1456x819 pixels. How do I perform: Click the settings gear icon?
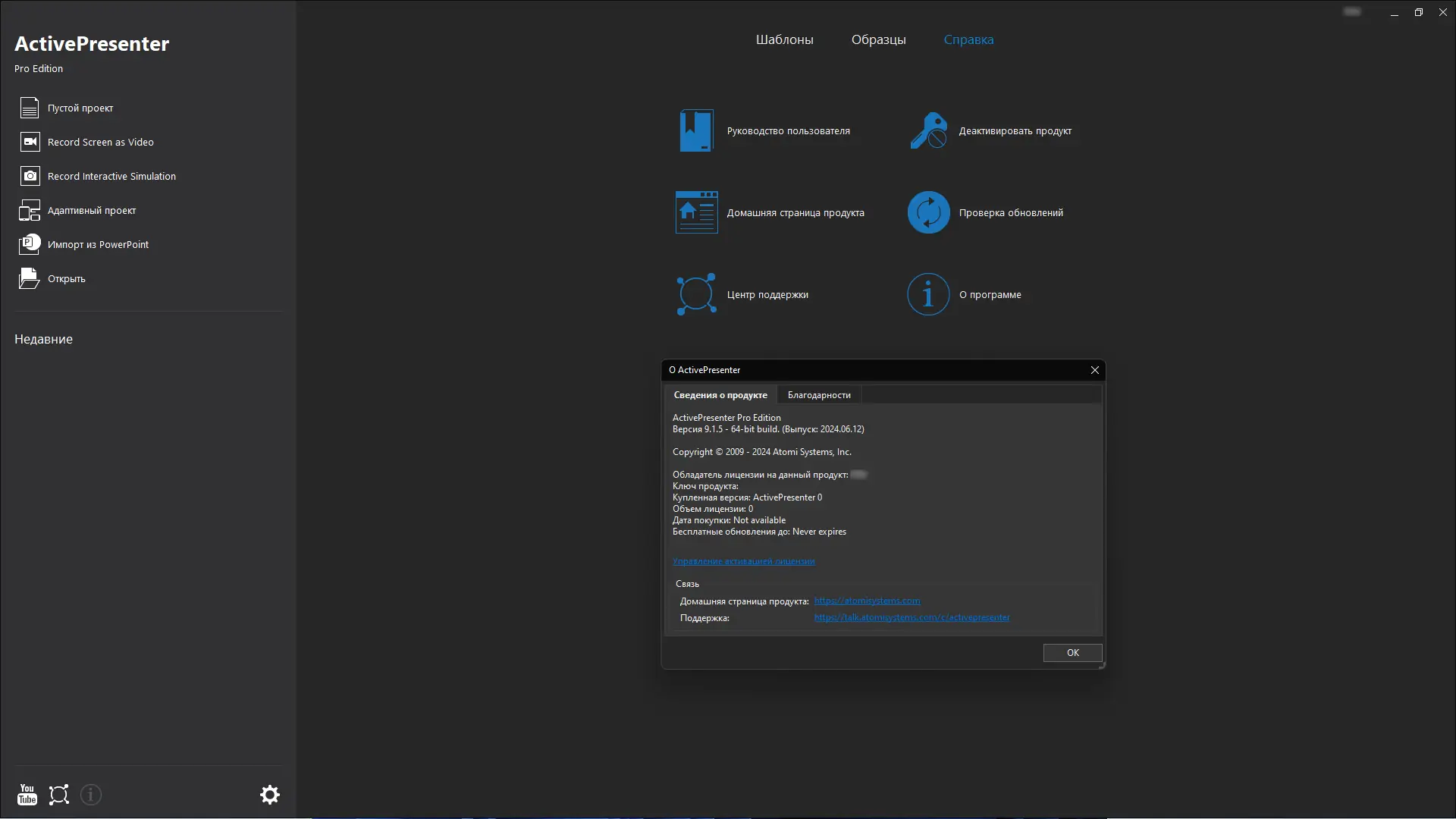pyautogui.click(x=270, y=795)
